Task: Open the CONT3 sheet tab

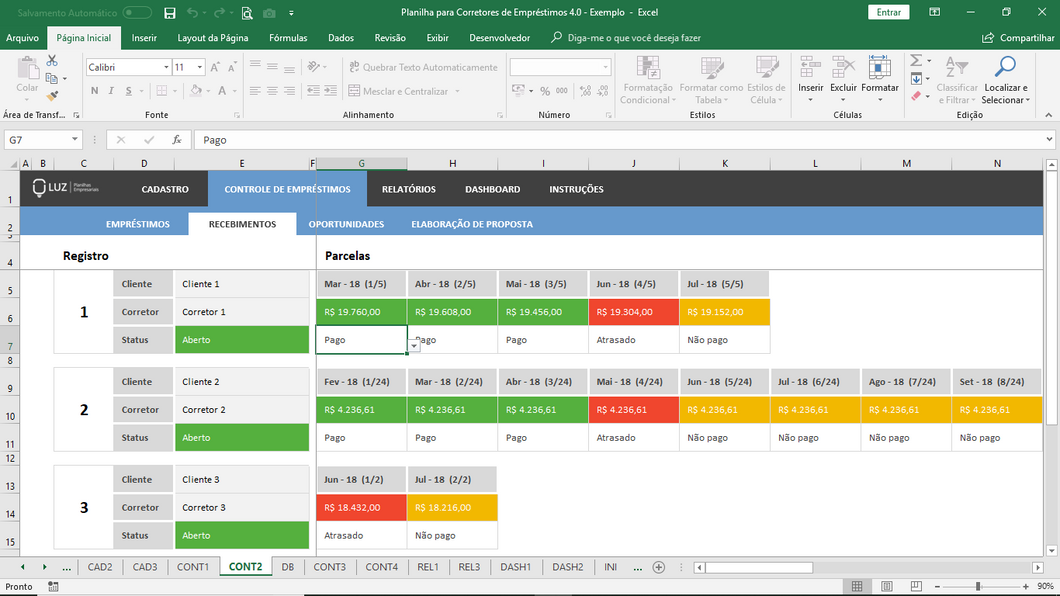Action: [x=329, y=567]
